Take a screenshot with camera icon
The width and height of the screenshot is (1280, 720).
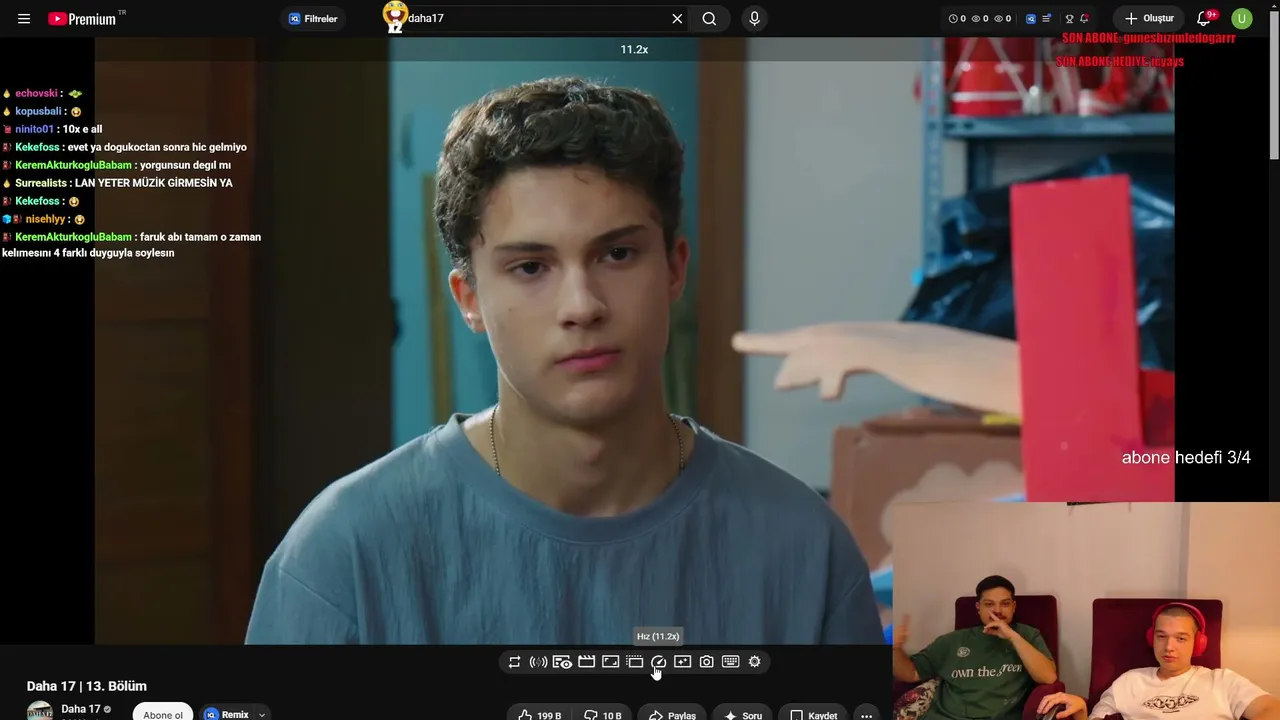click(x=706, y=662)
